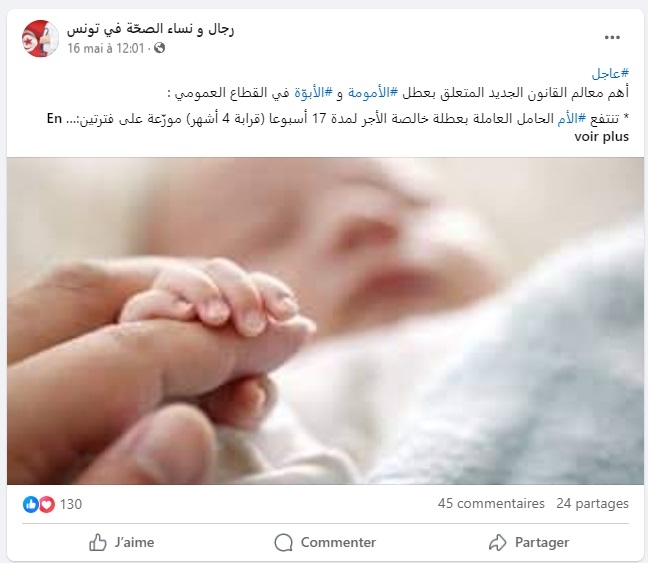Open the hashtag #الأم
The width and height of the screenshot is (652, 563).
pos(571,119)
